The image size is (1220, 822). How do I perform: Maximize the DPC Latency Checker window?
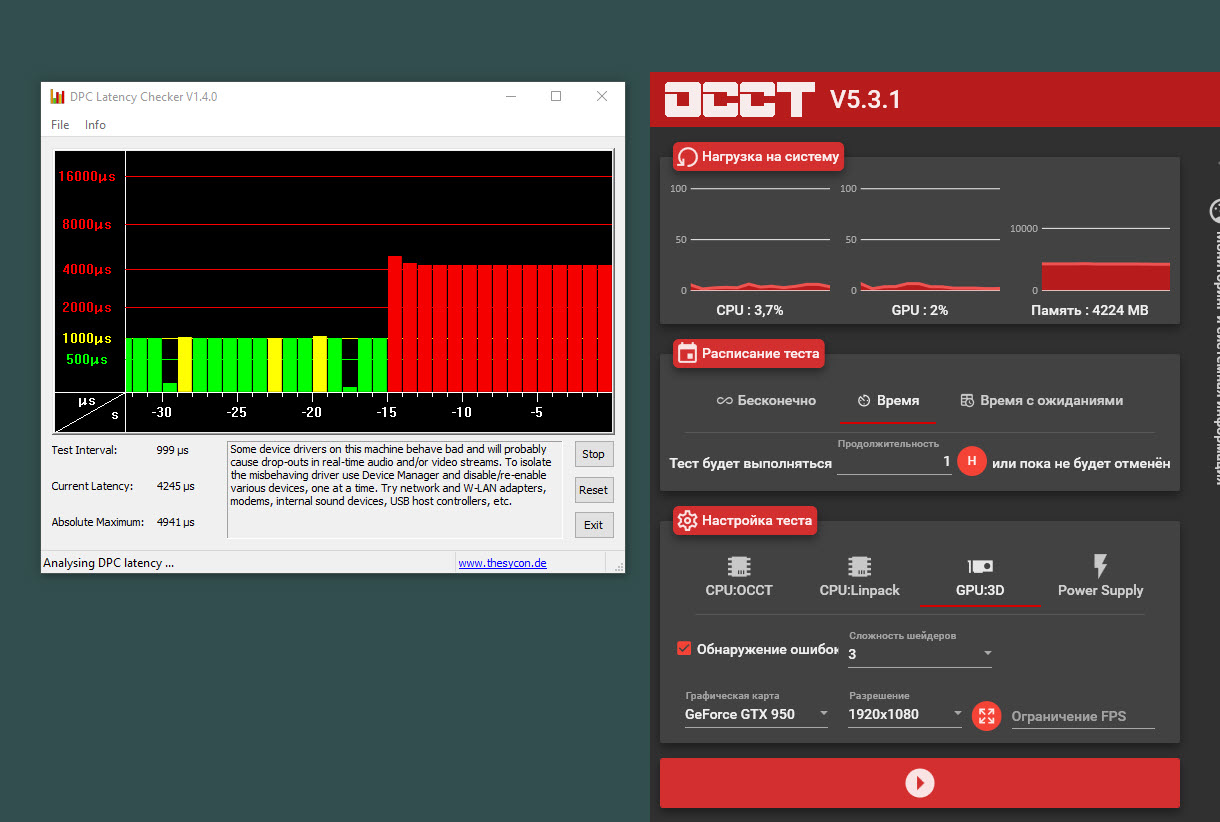pyautogui.click(x=556, y=96)
